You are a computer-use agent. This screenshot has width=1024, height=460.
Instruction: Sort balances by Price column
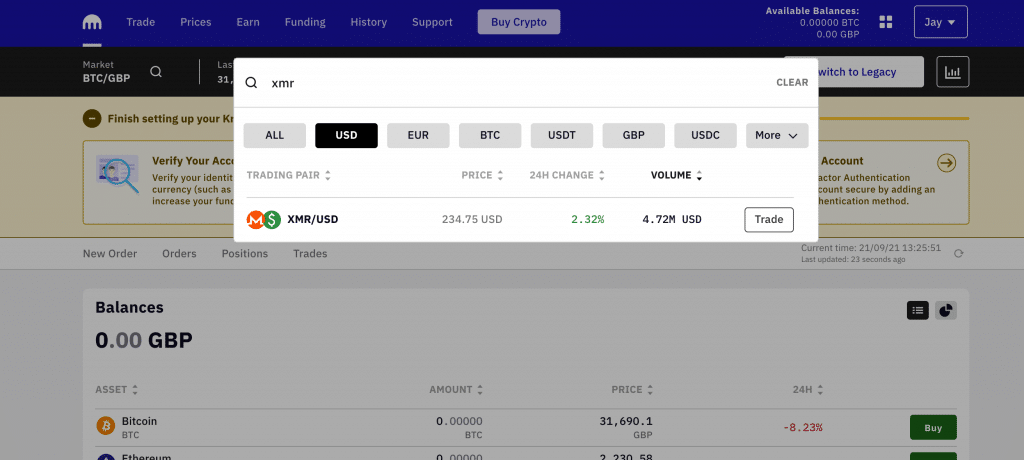click(633, 389)
